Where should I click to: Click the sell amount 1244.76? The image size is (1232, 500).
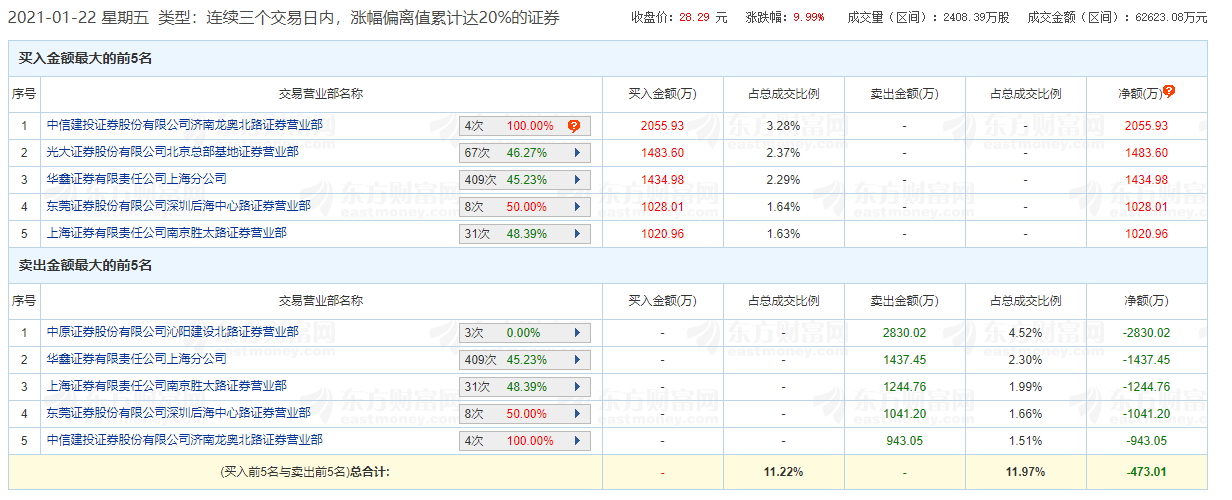(x=904, y=387)
